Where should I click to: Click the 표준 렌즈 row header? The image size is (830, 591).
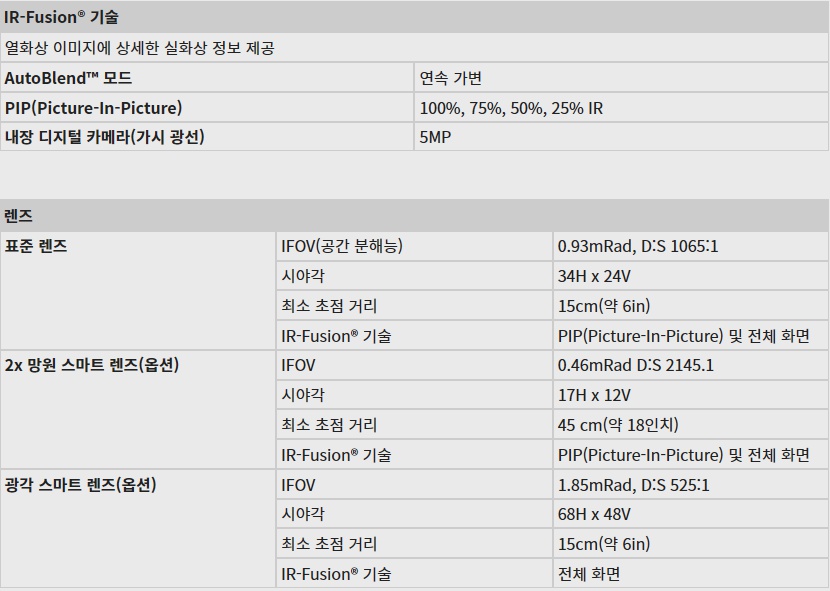point(36,246)
